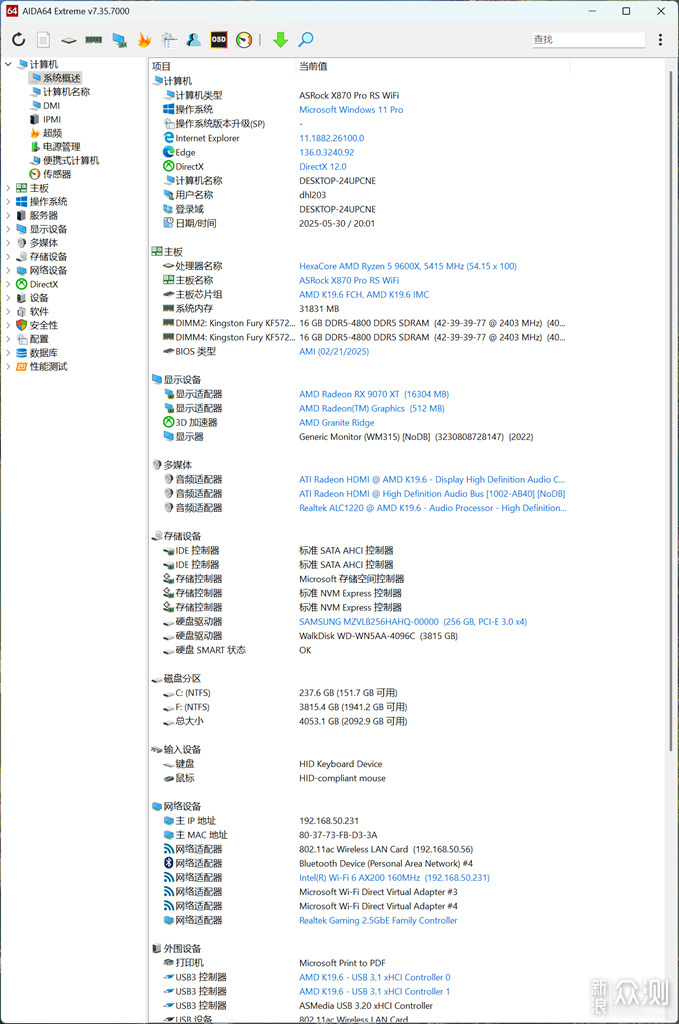679x1024 pixels.
Task: Open the SAMSUNG MZVLB256HAHQ-00000 link
Action: tap(413, 621)
